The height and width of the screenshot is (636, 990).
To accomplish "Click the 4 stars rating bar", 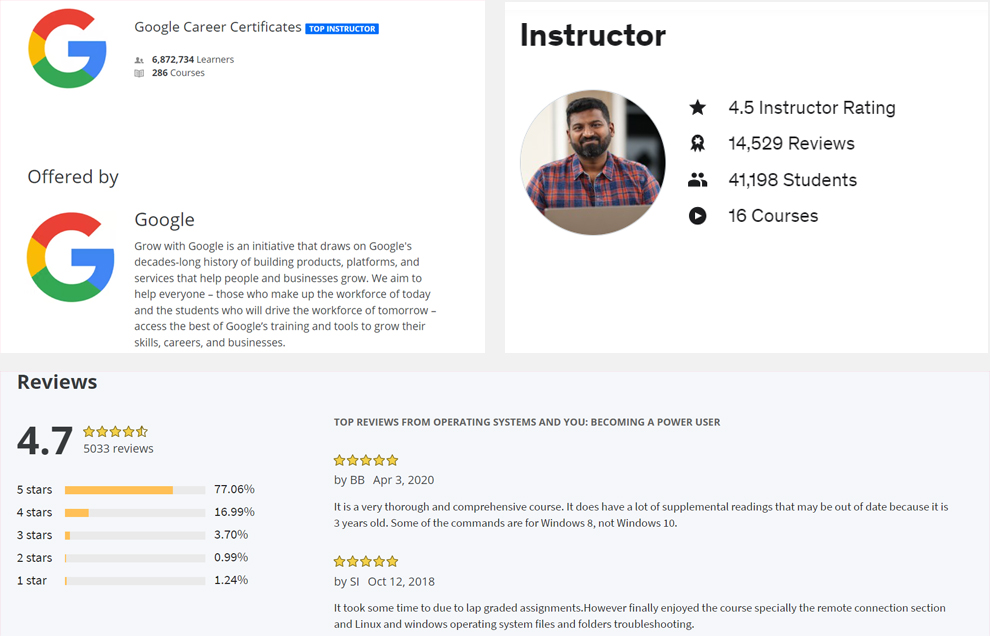I will click(x=135, y=513).
